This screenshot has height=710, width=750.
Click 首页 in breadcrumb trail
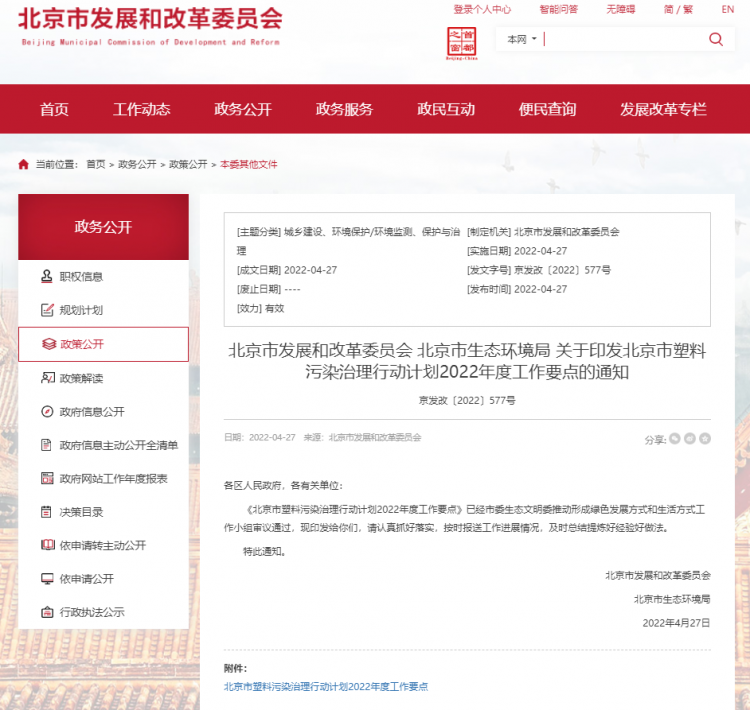[x=96, y=165]
